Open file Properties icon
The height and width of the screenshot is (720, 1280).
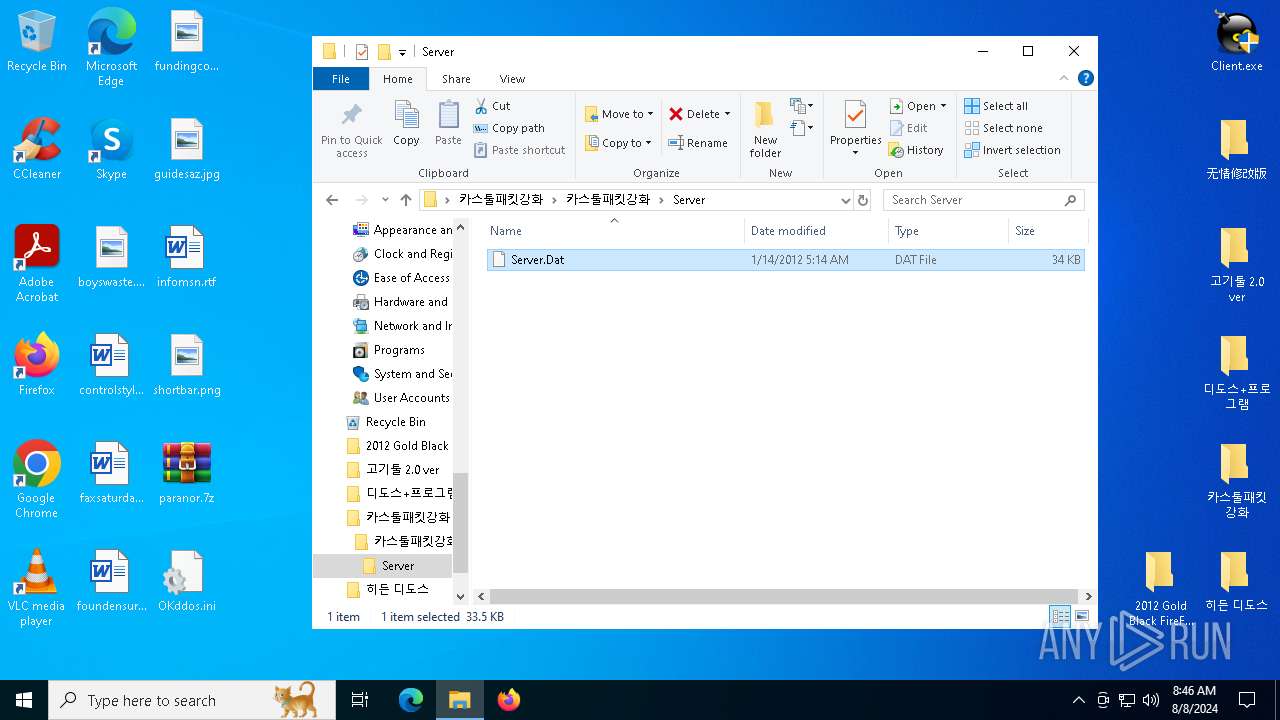point(855,115)
